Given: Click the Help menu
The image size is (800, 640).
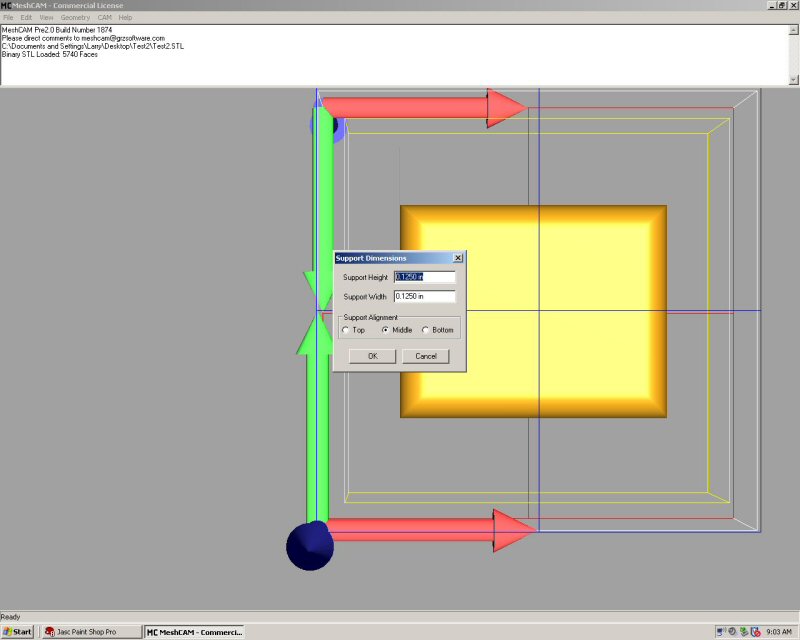Looking at the screenshot, I should coord(125,18).
